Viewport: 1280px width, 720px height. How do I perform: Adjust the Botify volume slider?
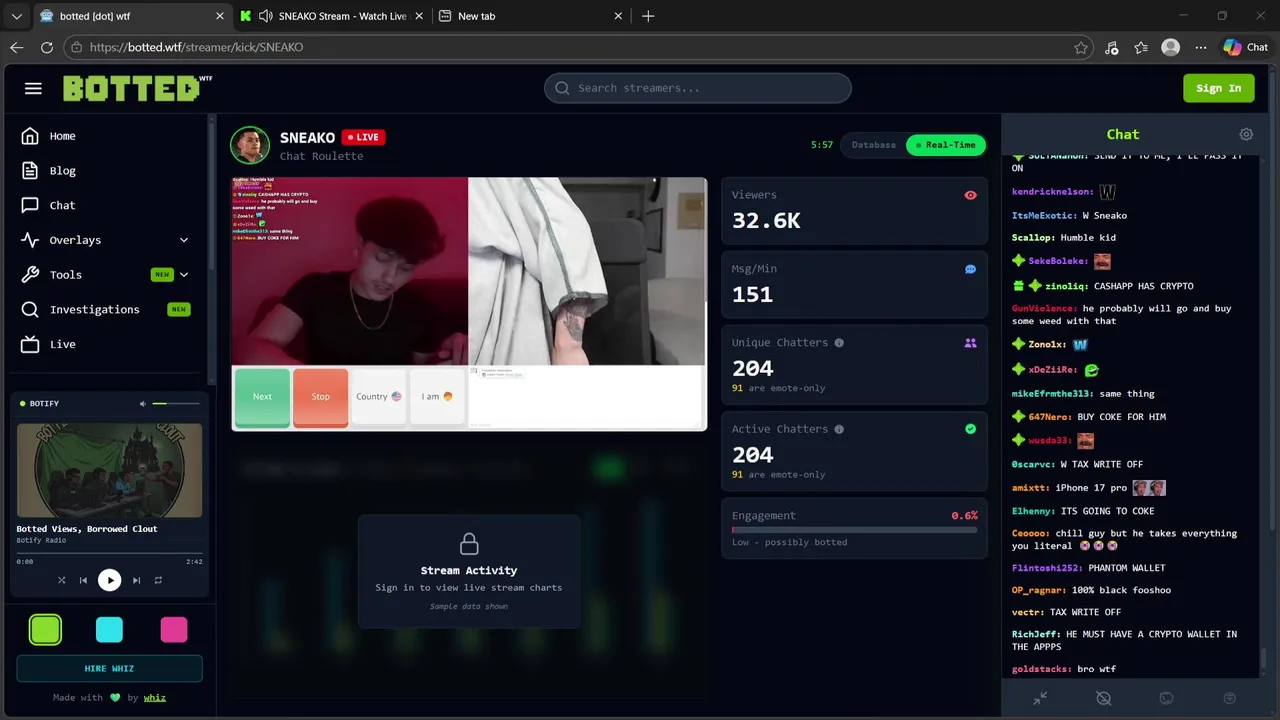(x=174, y=404)
